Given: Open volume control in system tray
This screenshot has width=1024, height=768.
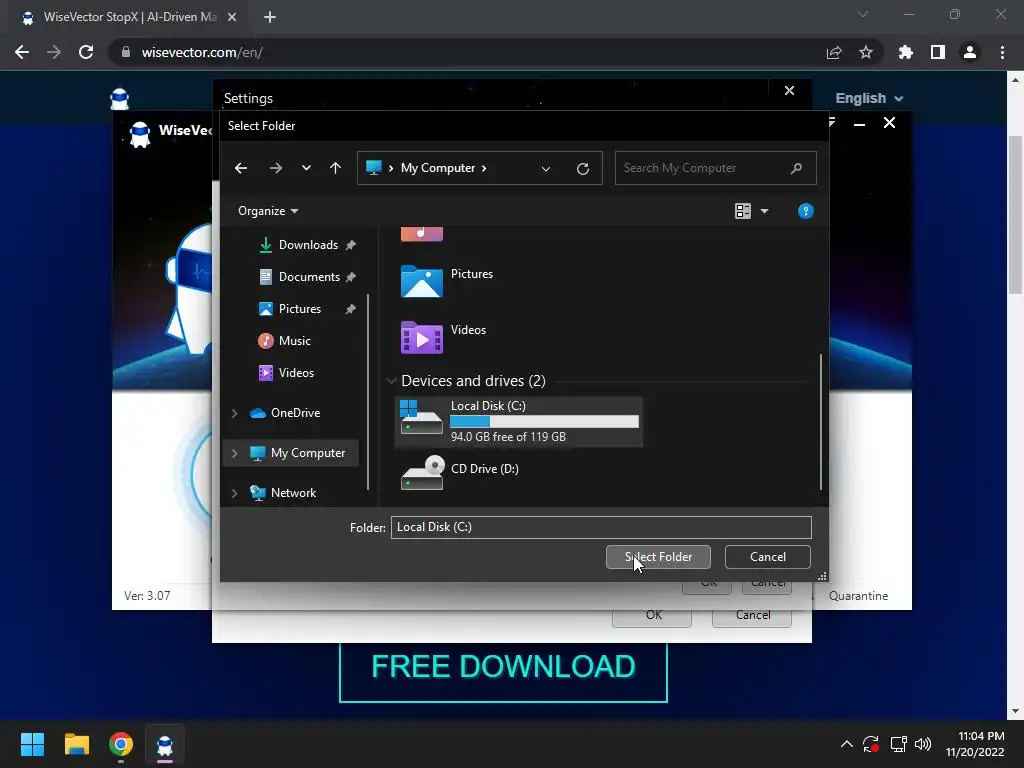Looking at the screenshot, I should tap(923, 744).
